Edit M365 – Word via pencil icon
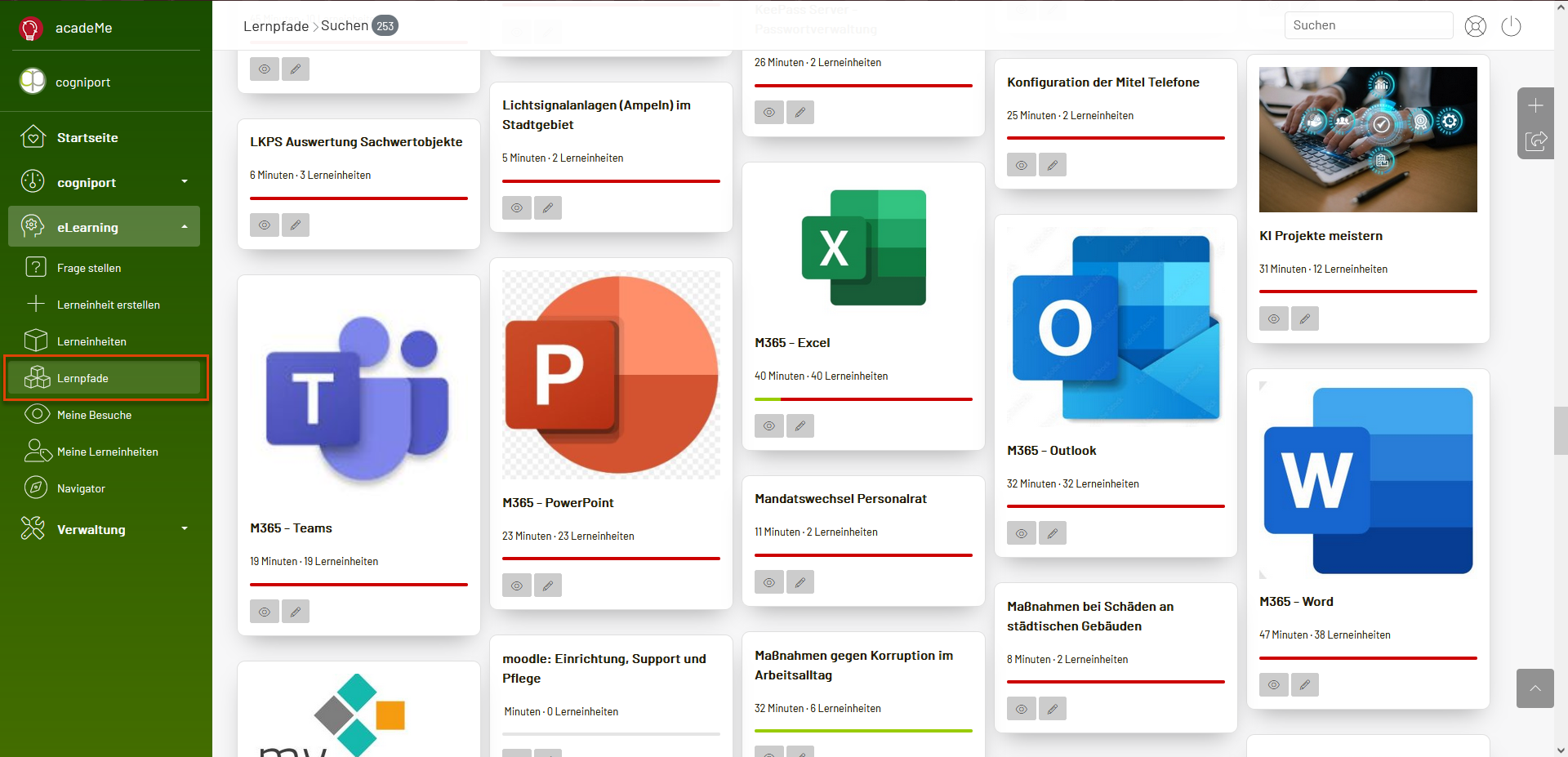Viewport: 1568px width, 757px height. coord(1305,684)
